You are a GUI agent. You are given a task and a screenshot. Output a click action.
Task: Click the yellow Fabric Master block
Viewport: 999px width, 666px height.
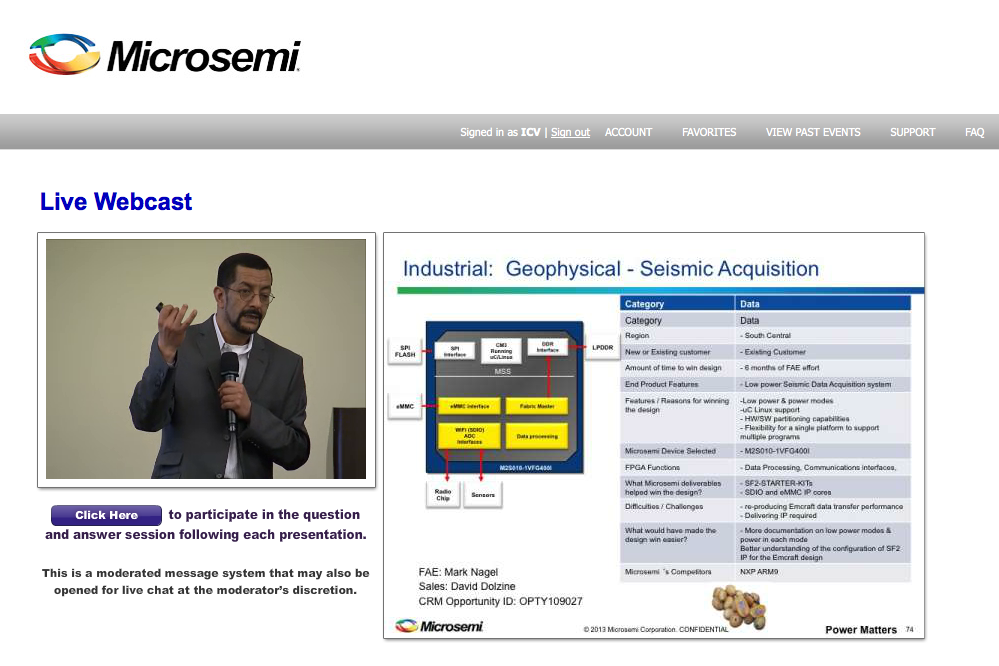pos(536,406)
